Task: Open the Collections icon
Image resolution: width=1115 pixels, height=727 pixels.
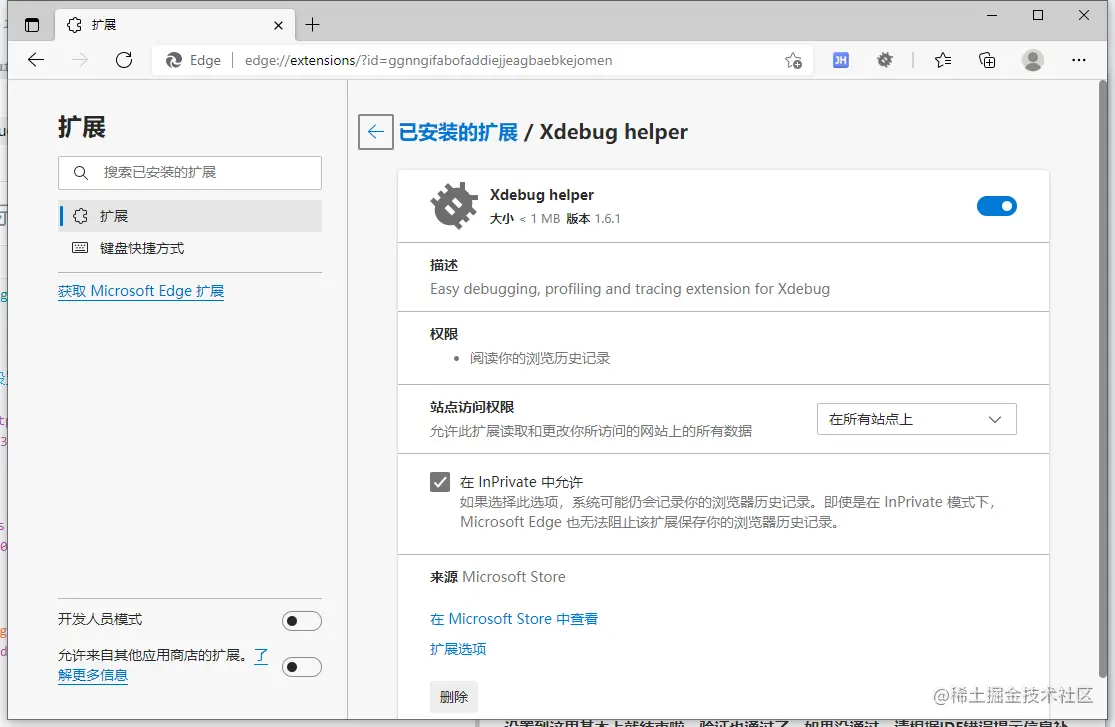Action: coord(987,60)
